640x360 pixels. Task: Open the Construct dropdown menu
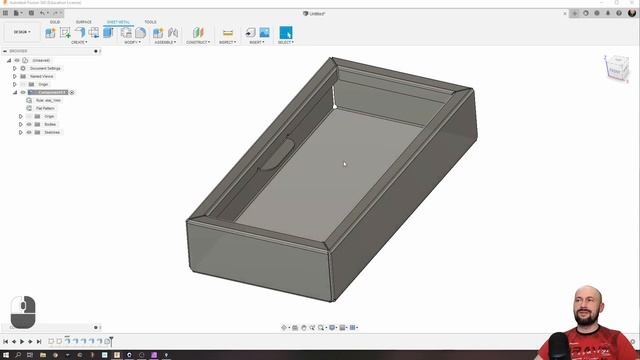point(198,42)
